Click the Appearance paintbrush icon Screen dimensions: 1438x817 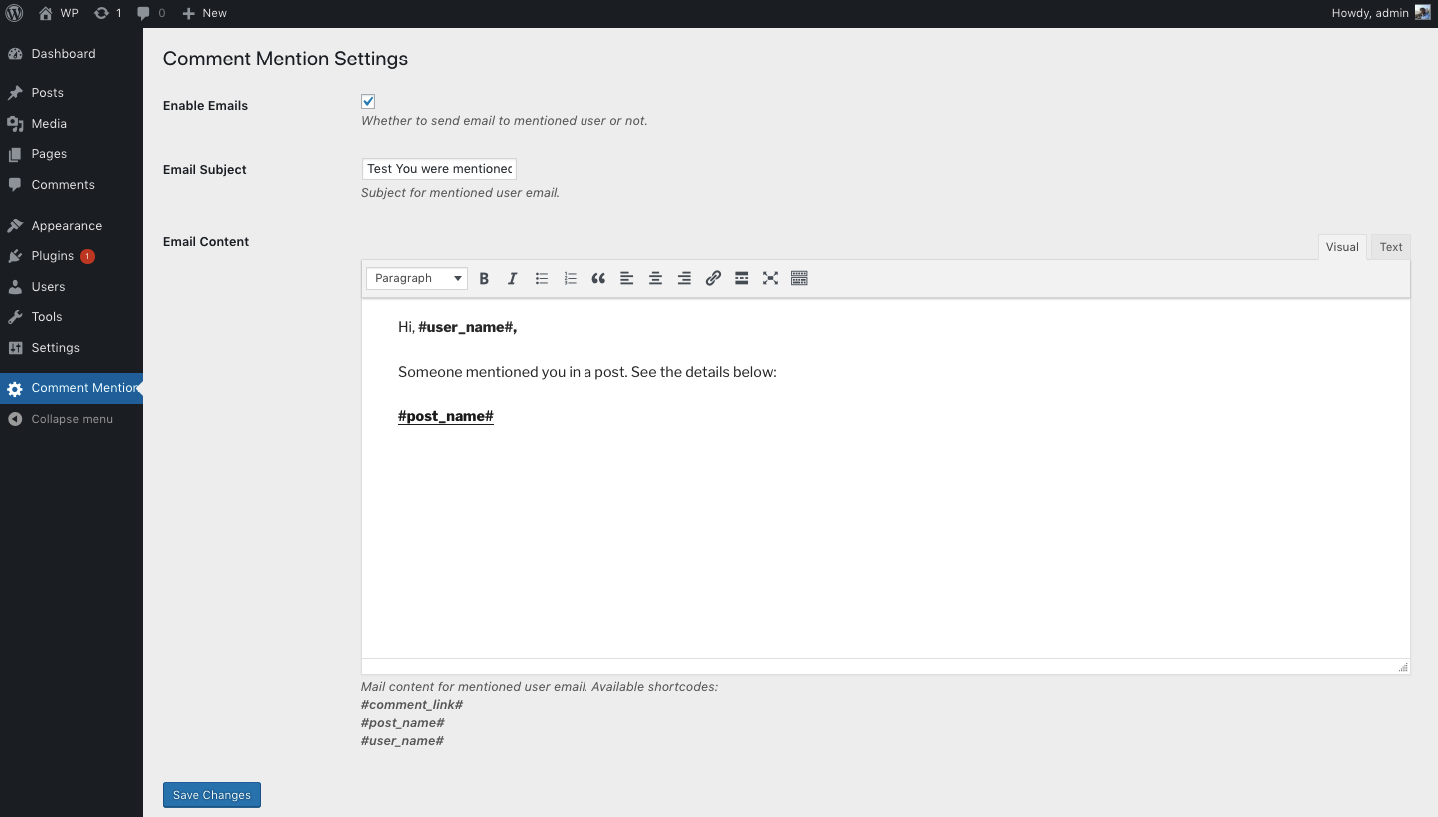click(15, 226)
